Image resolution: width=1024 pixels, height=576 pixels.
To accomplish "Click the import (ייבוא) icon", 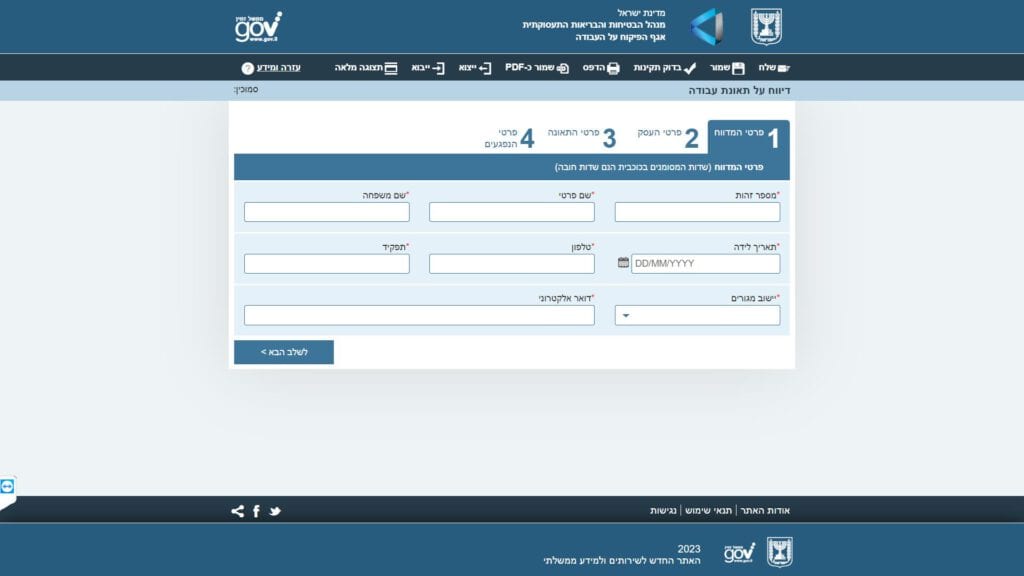I will [439, 68].
